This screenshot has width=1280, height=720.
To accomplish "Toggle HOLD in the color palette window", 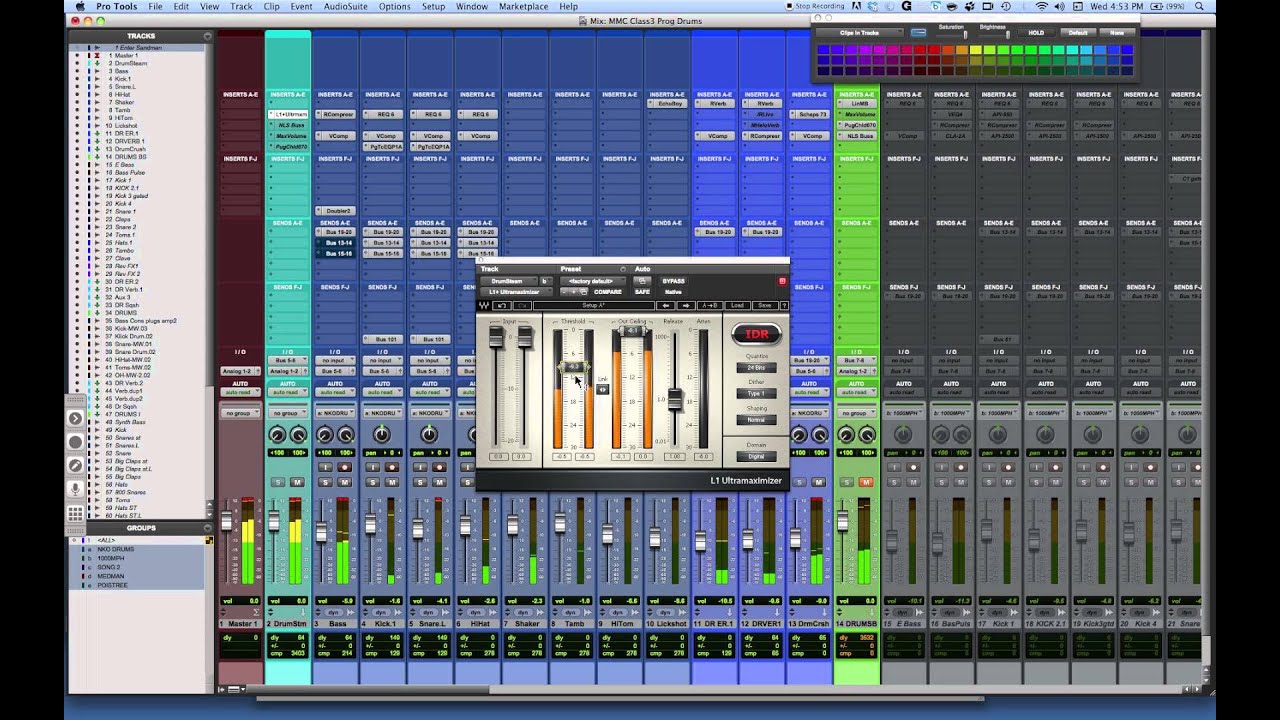I will (1036, 33).
